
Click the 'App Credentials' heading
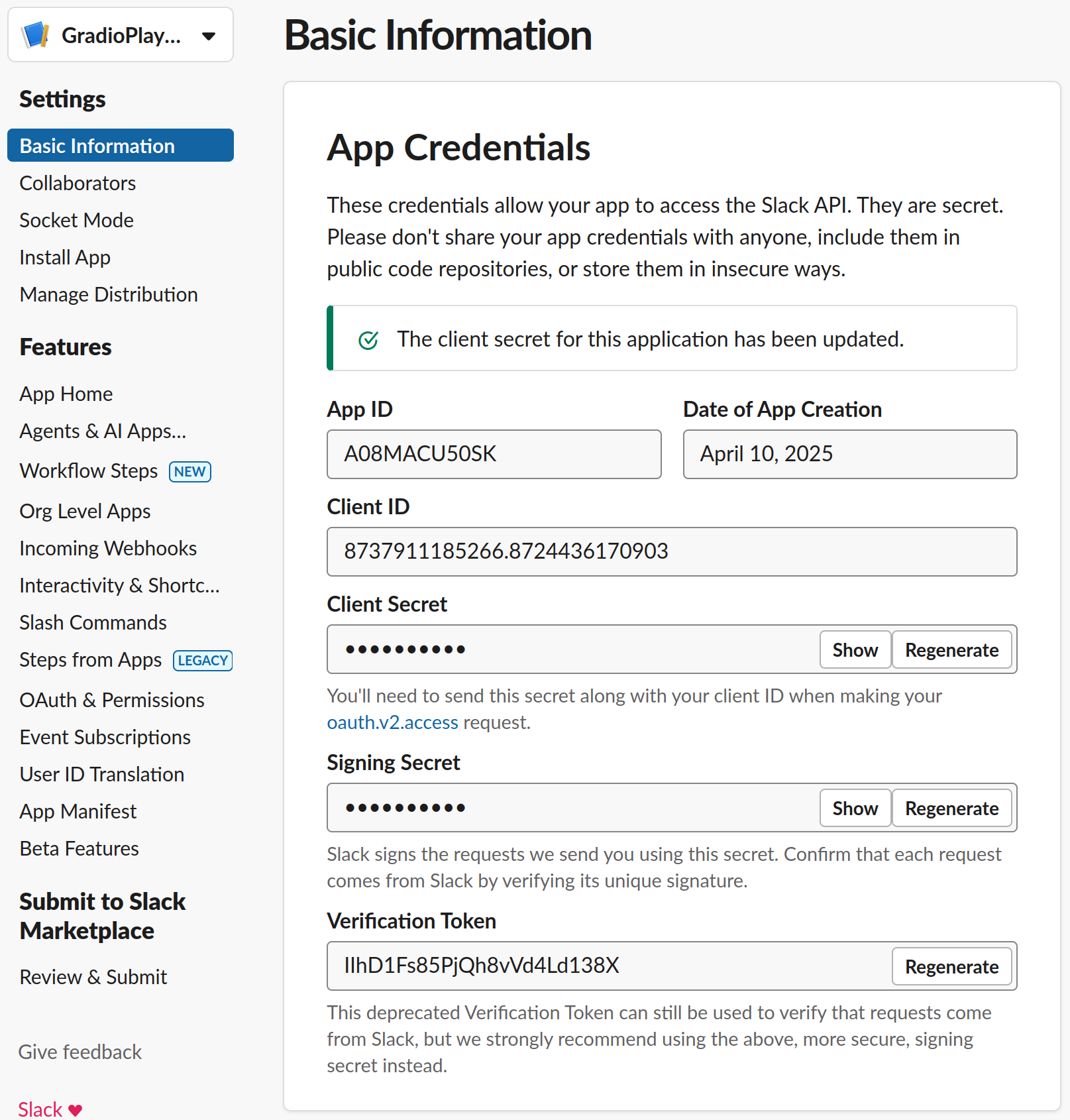(x=458, y=147)
